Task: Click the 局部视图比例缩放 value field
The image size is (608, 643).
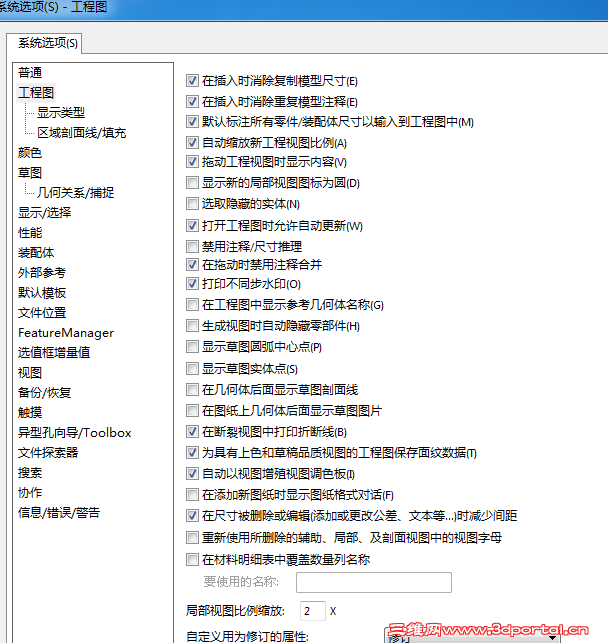Action: [x=313, y=611]
